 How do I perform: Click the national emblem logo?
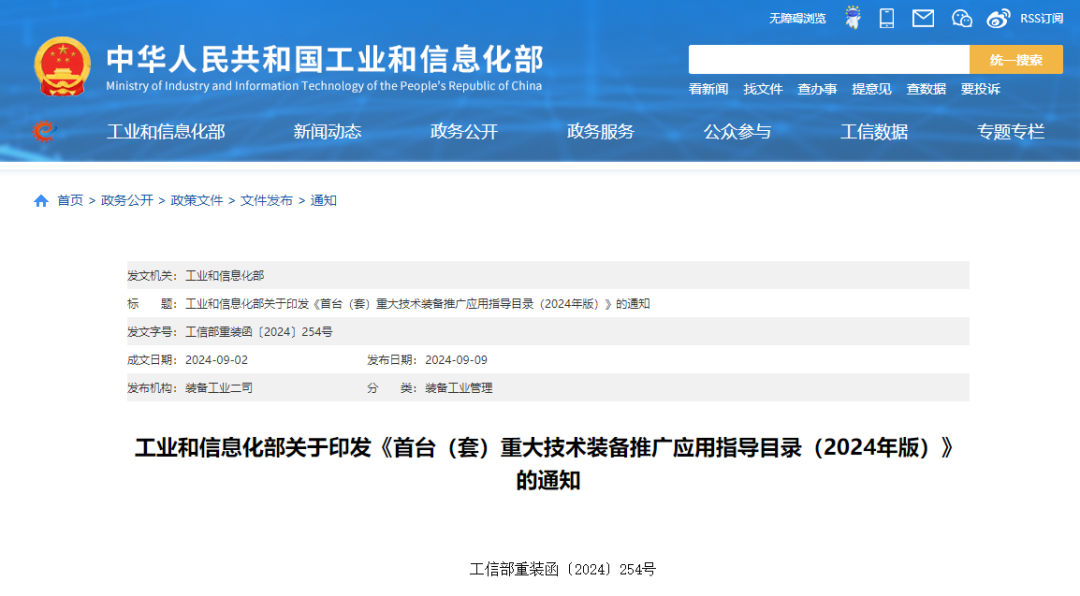tap(61, 65)
